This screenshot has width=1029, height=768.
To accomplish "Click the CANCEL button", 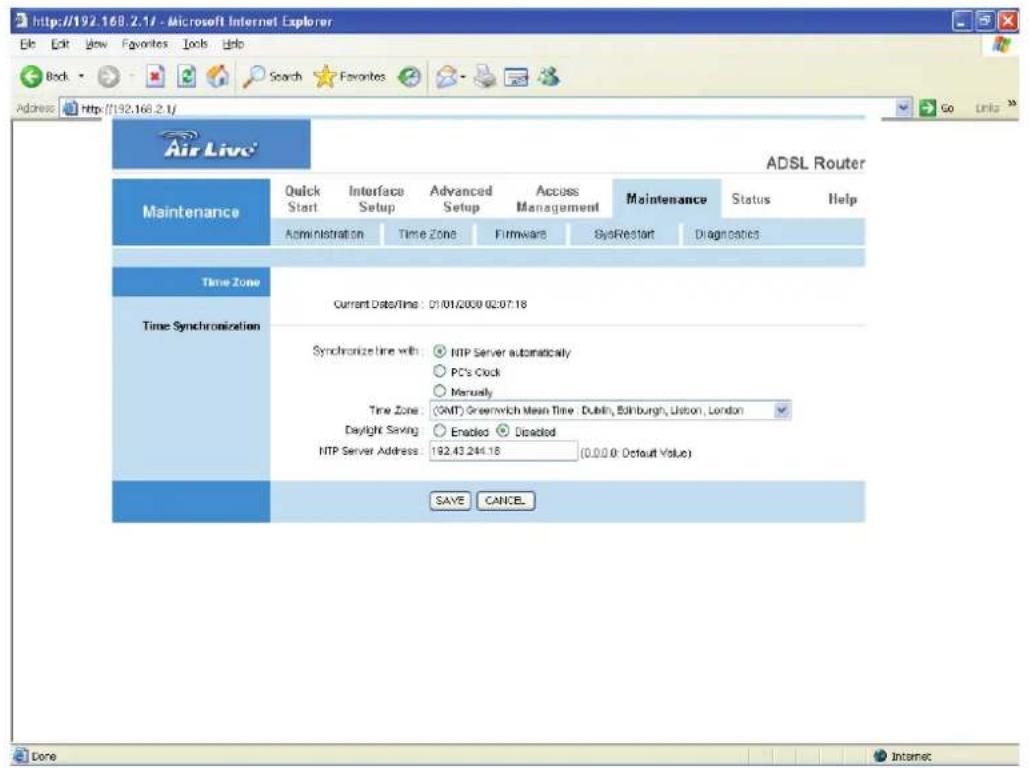I will [x=505, y=501].
